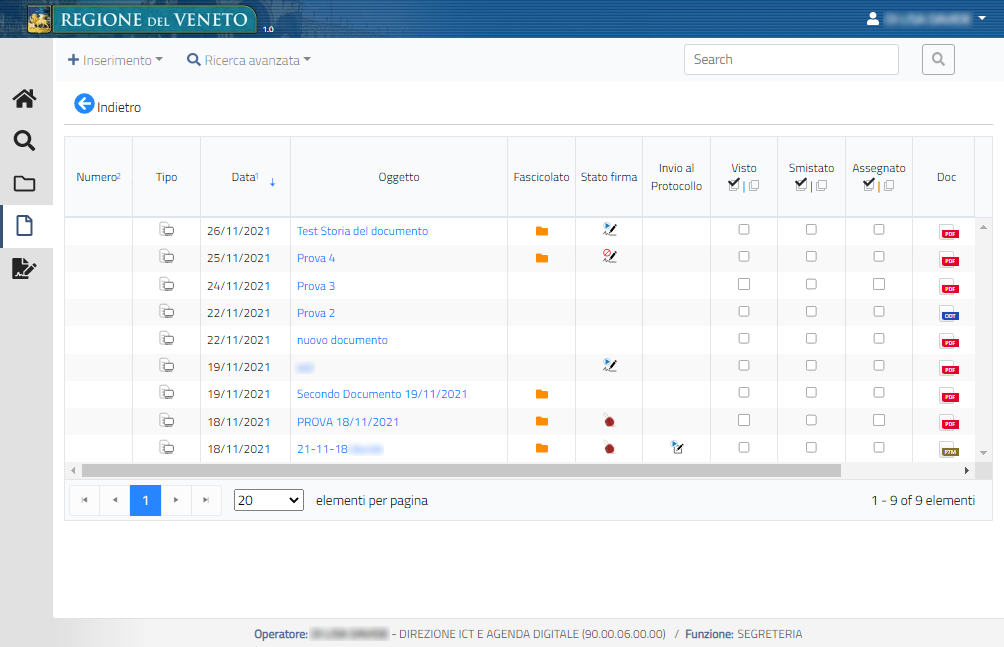Open the PROVA 18/11/2021 link

pyautogui.click(x=348, y=422)
